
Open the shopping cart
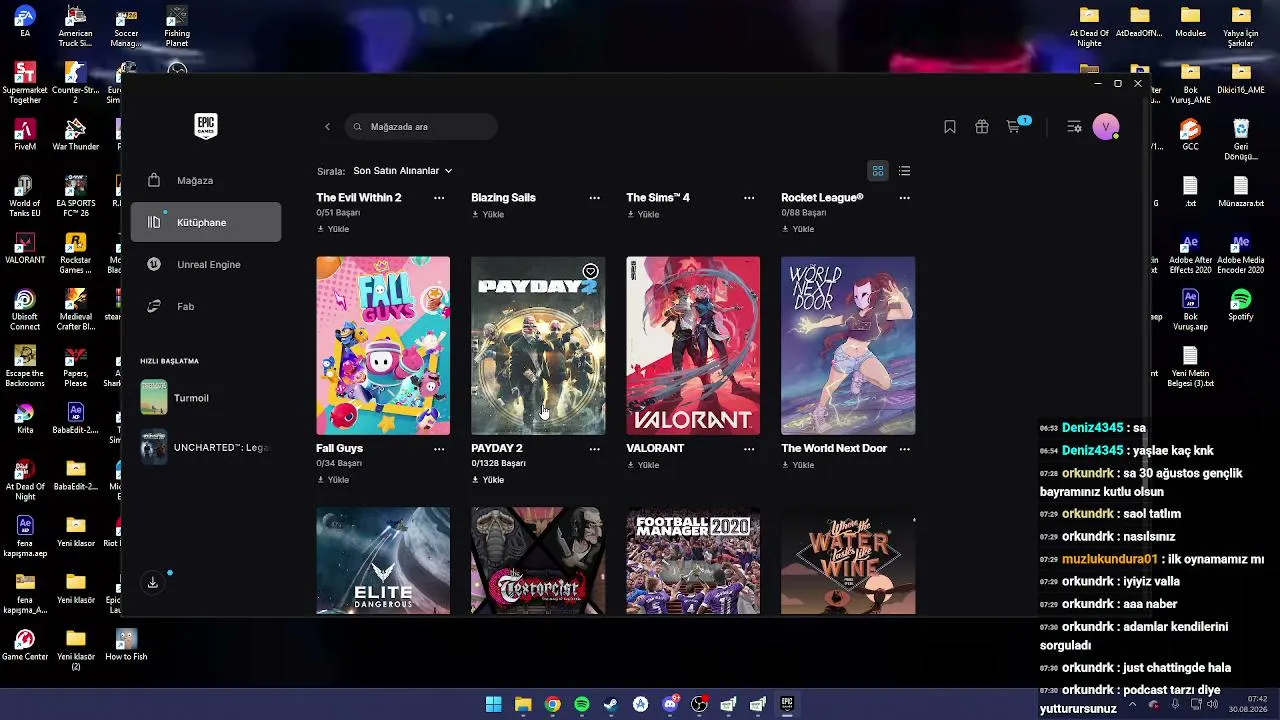click(x=1014, y=127)
